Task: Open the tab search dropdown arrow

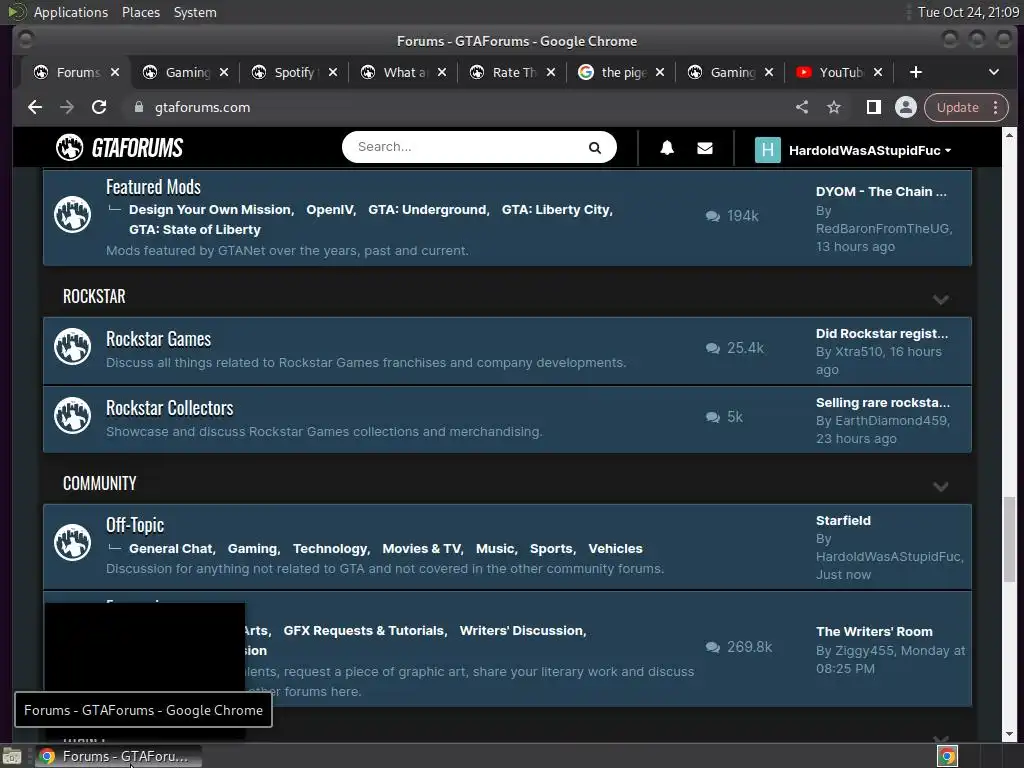Action: [993, 72]
